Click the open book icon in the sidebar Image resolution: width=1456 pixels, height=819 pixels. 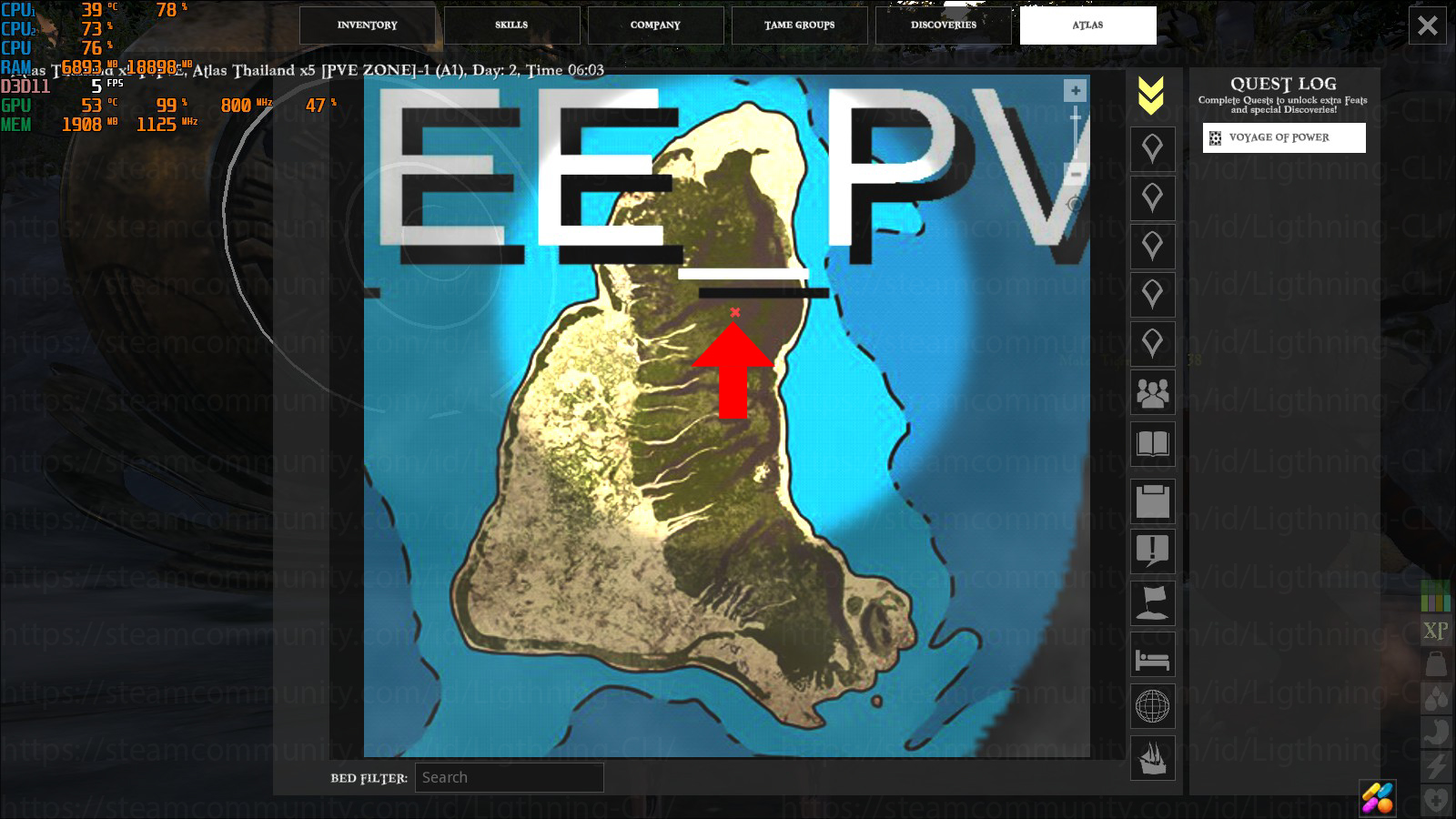point(1152,444)
